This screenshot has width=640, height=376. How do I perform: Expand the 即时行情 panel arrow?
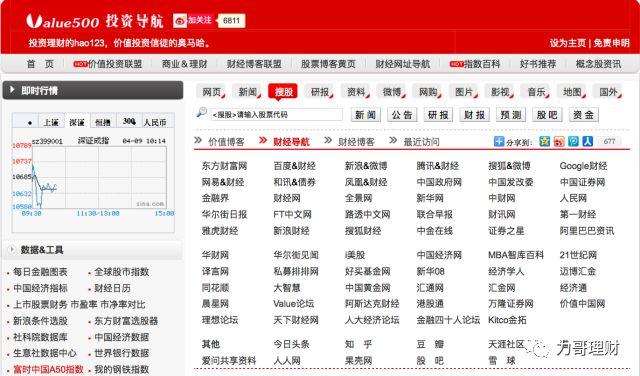[x=12, y=90]
